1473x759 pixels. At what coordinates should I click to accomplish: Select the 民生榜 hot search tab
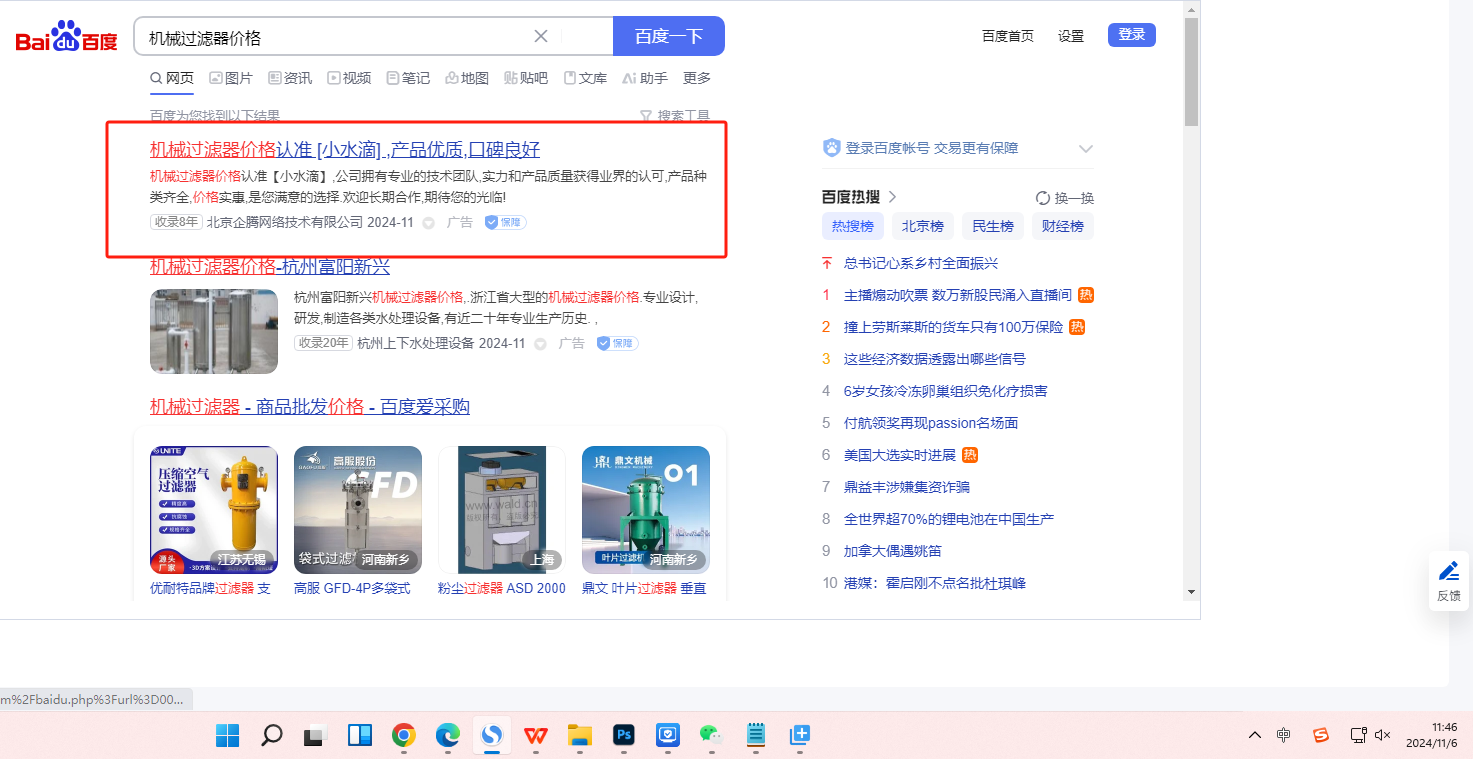993,226
